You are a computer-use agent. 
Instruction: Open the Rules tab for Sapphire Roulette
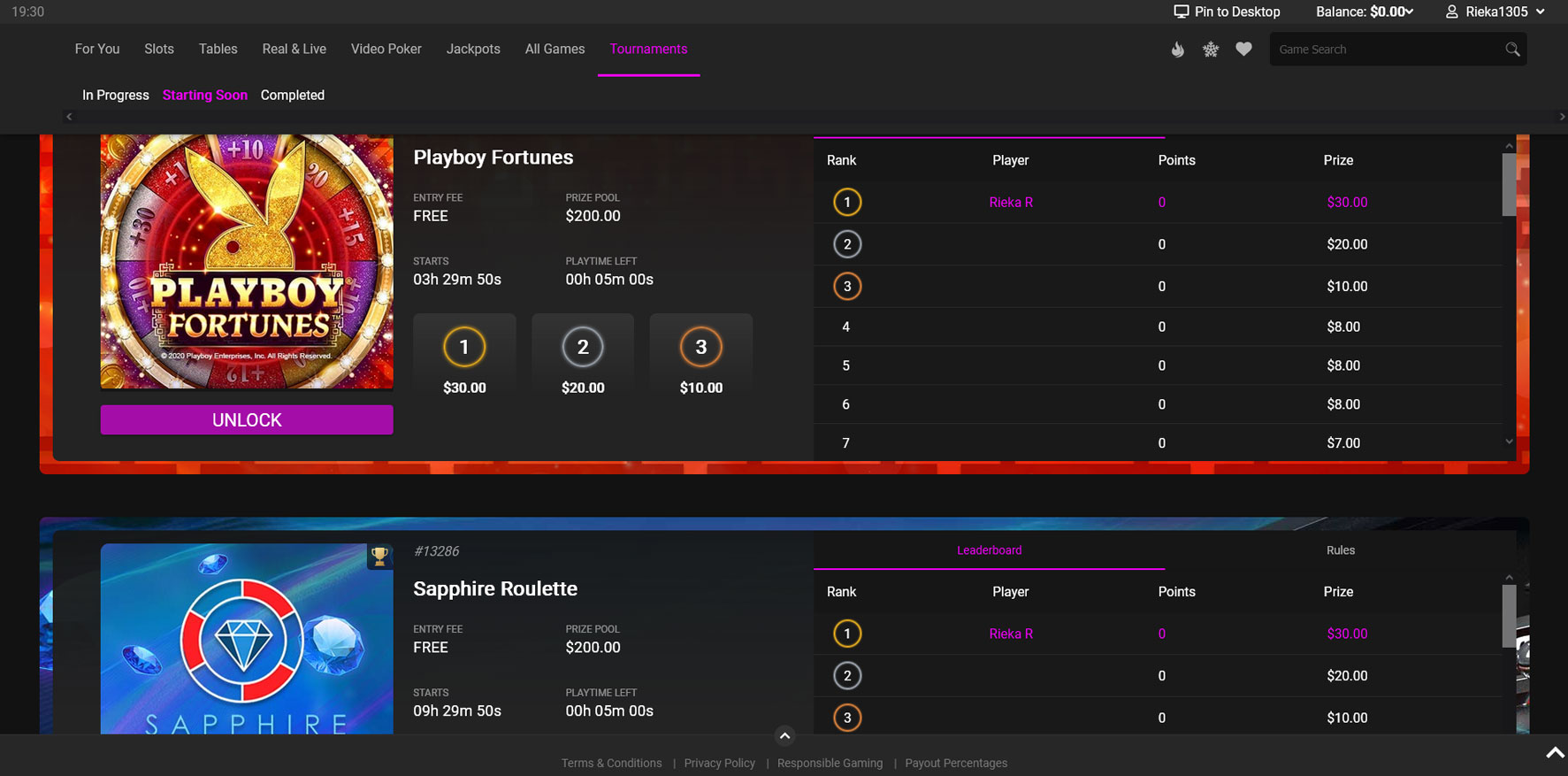1340,550
